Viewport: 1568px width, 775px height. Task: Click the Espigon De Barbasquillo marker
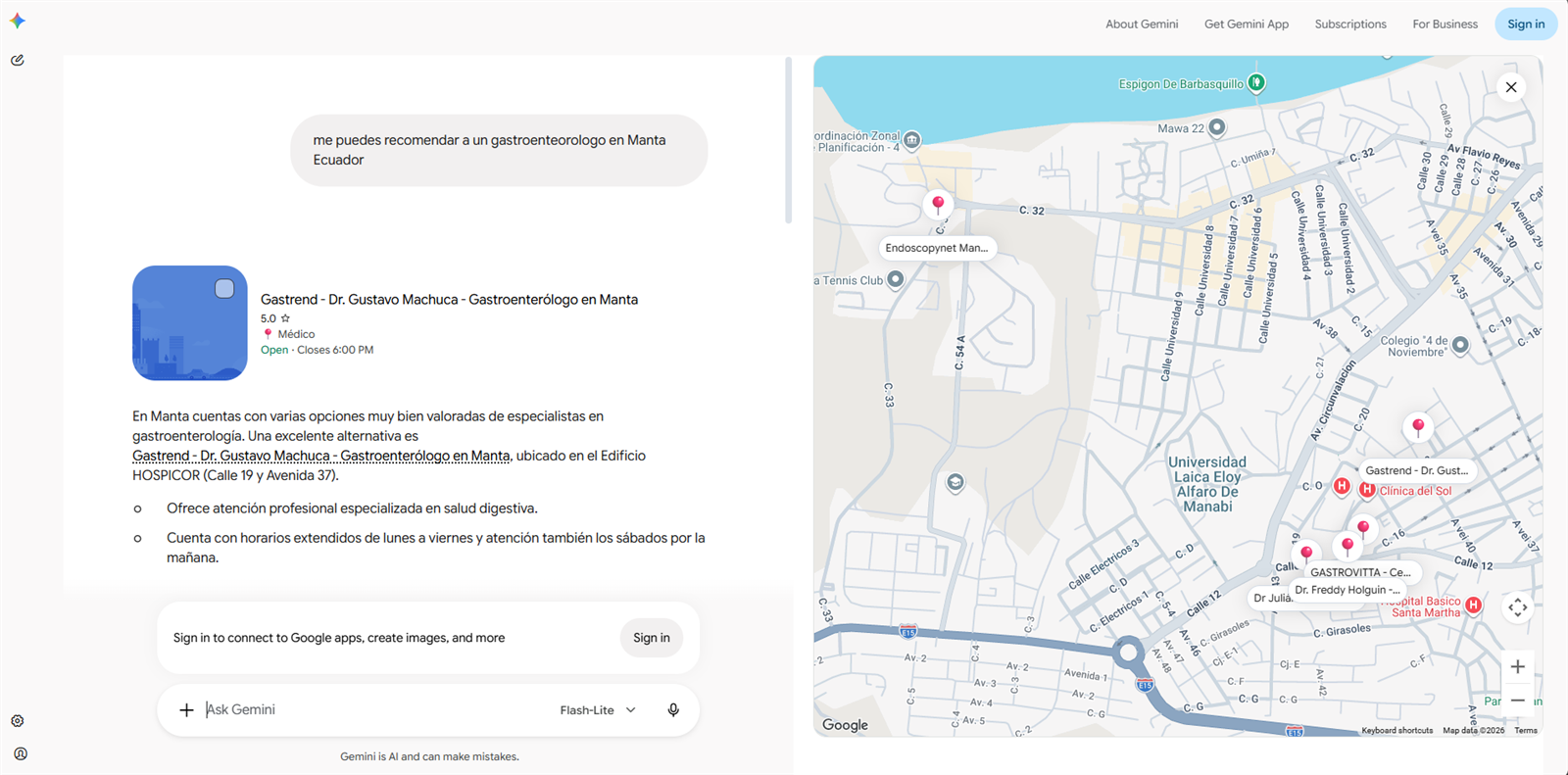(x=1256, y=83)
